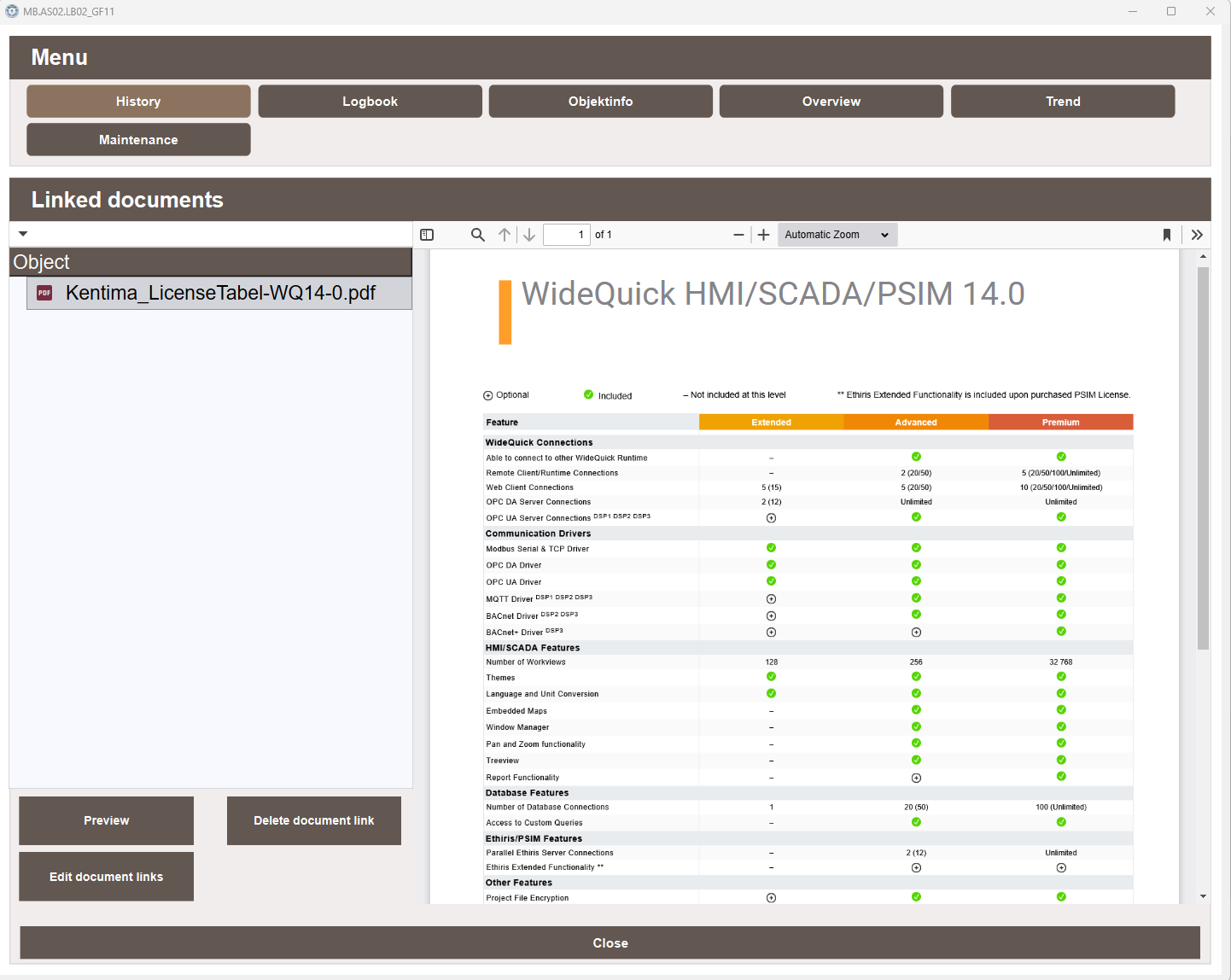Click Delete document link button
Viewport: 1231px width, 980px height.
[314, 820]
